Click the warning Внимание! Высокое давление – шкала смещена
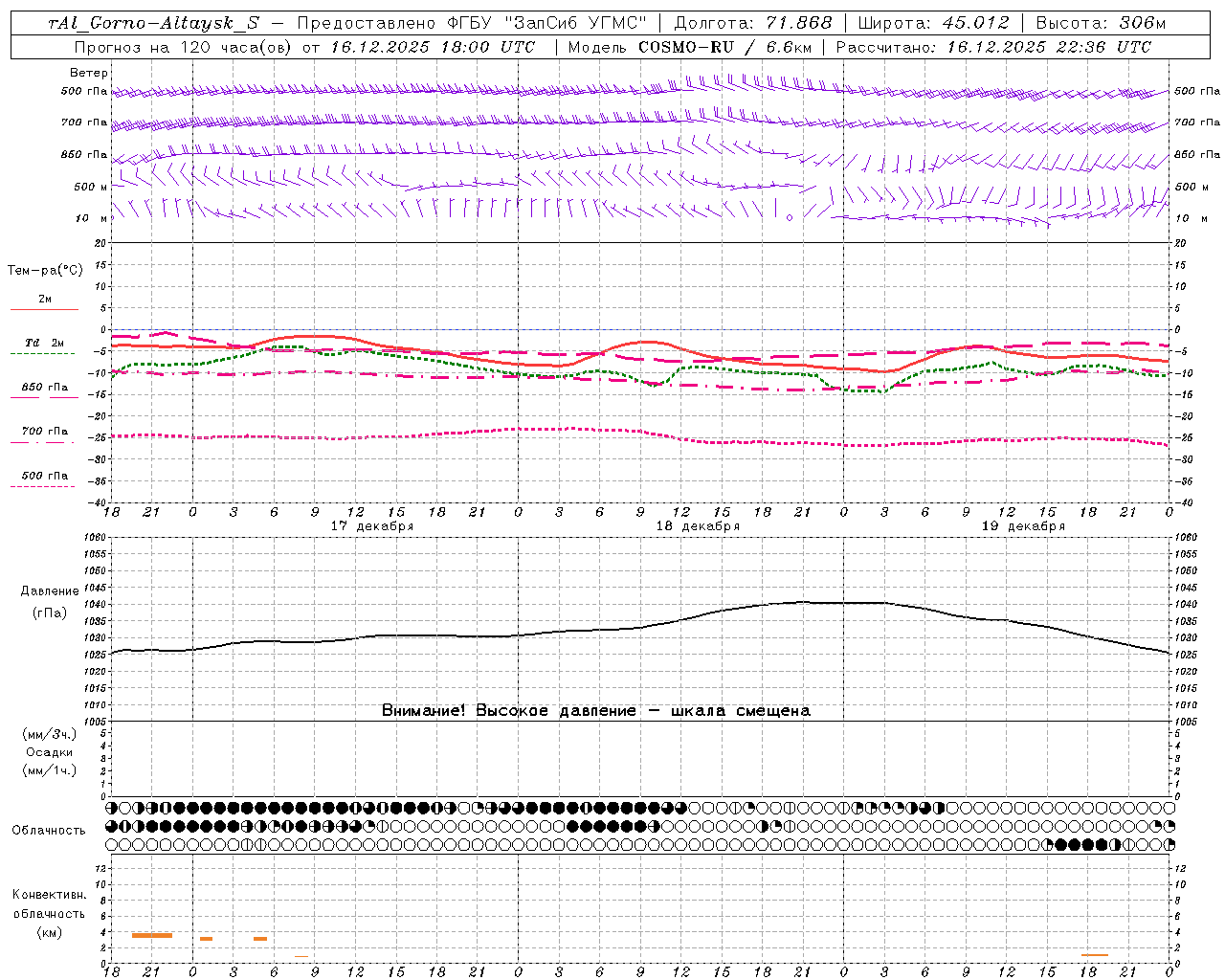 click(596, 710)
